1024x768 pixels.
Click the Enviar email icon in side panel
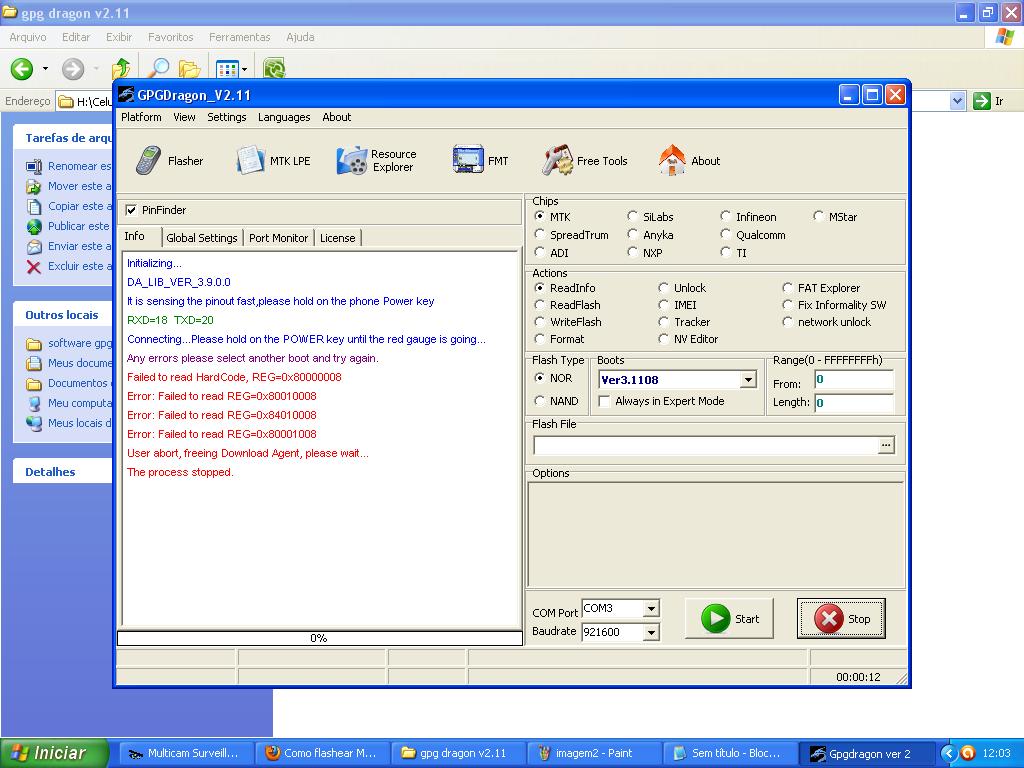[x=33, y=247]
